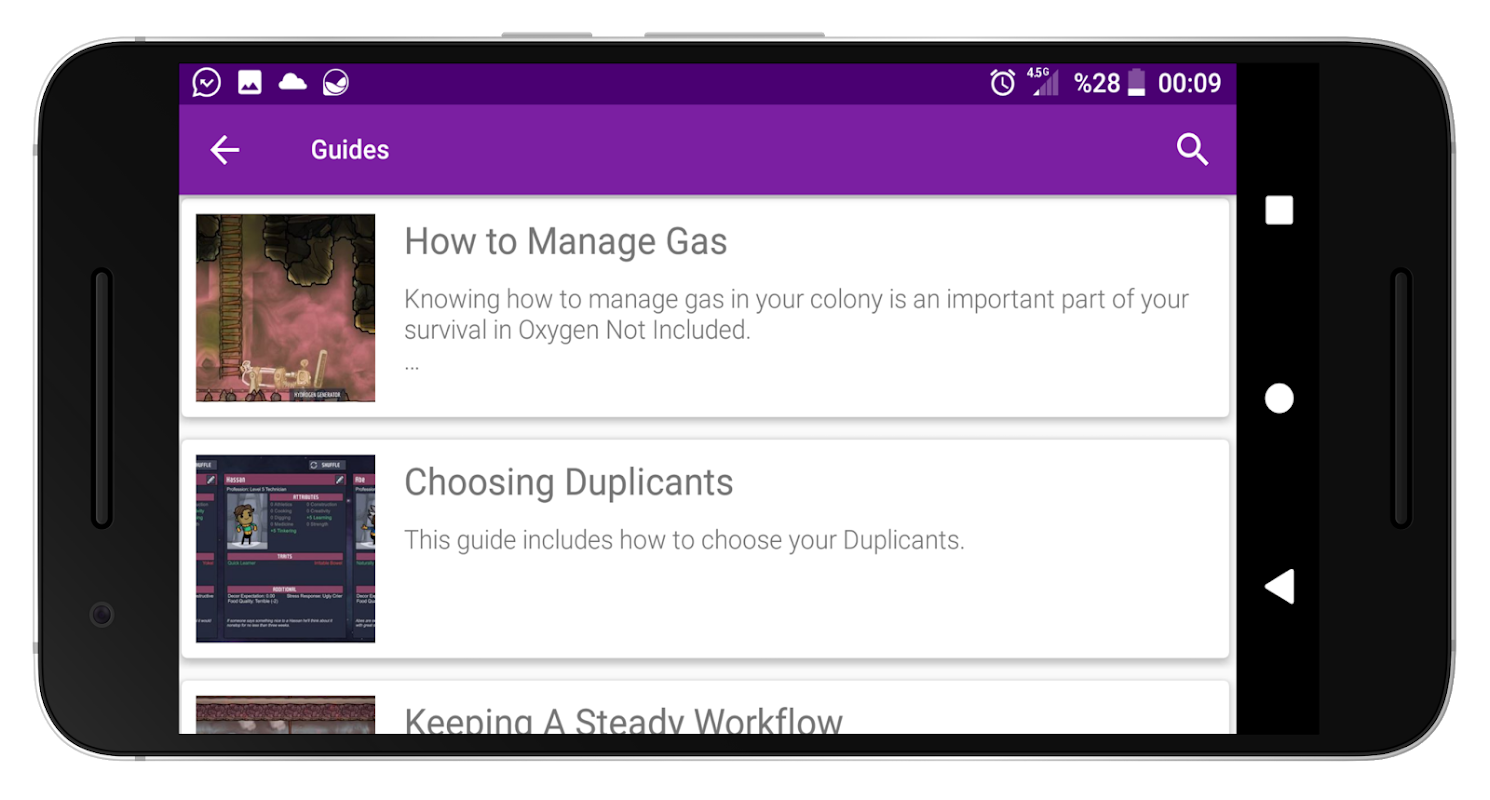Tap the alarm clock status icon

[1002, 83]
